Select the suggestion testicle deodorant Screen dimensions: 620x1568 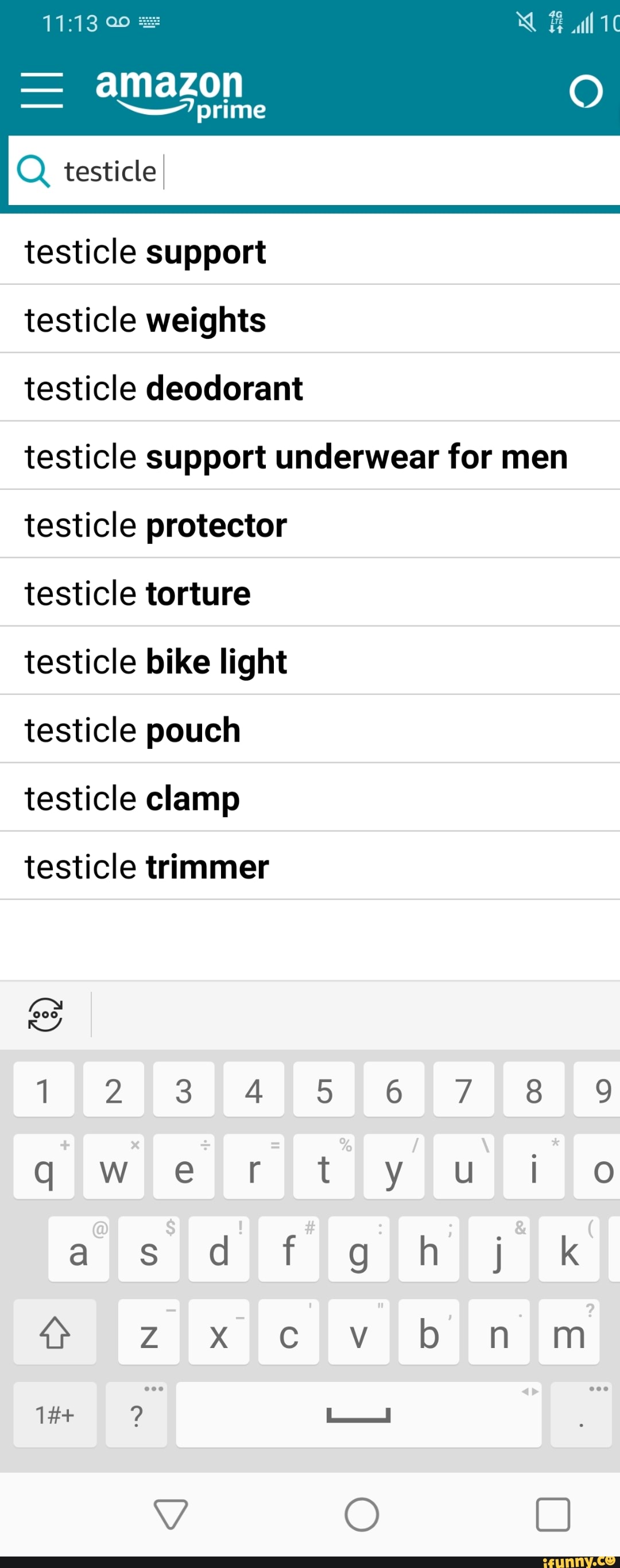tap(162, 388)
